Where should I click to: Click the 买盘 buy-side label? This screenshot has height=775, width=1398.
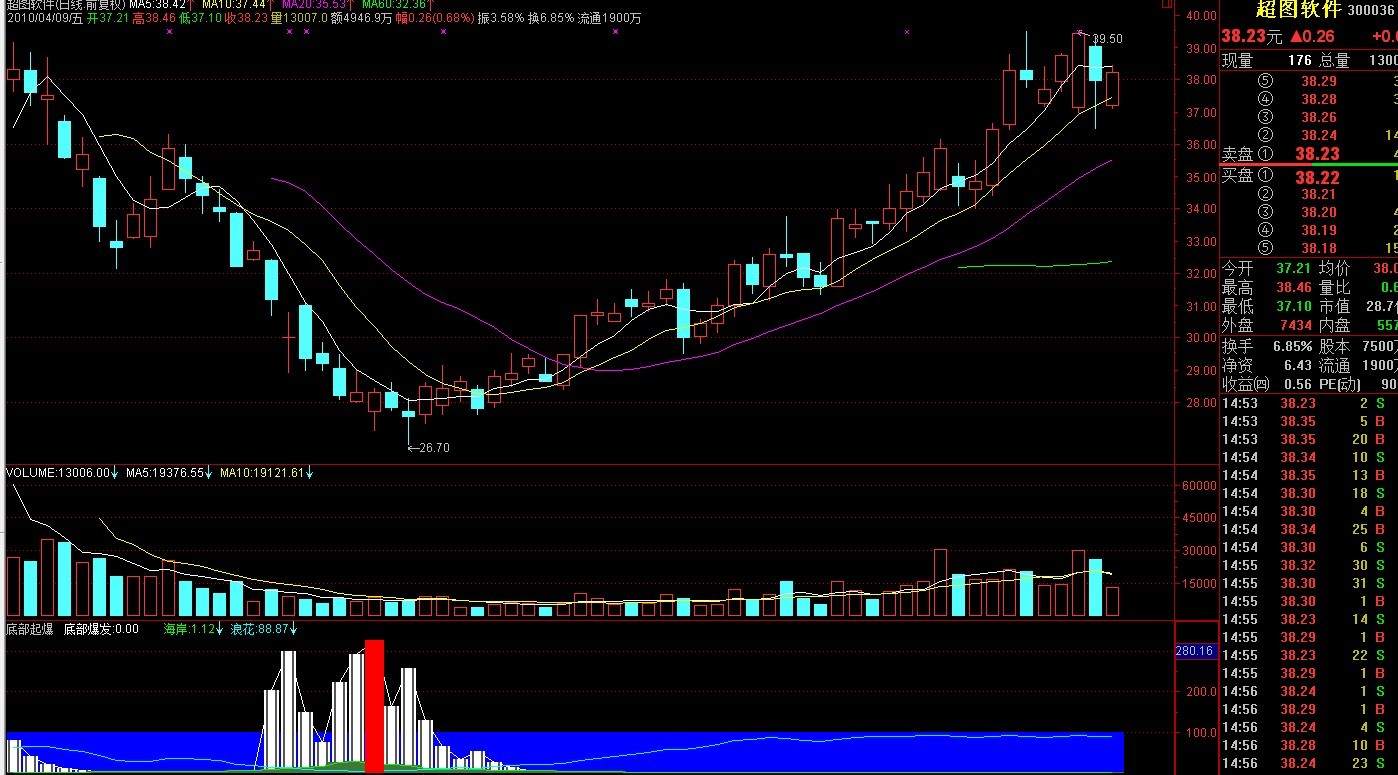(x=1237, y=176)
